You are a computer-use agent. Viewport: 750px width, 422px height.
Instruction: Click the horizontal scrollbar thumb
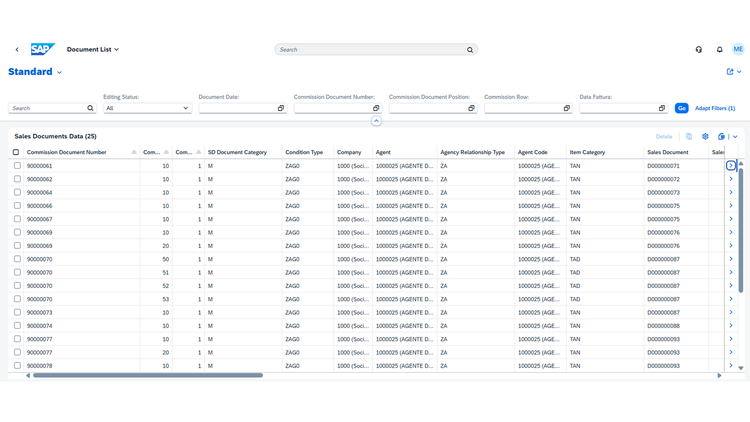pyautogui.click(x=148, y=376)
